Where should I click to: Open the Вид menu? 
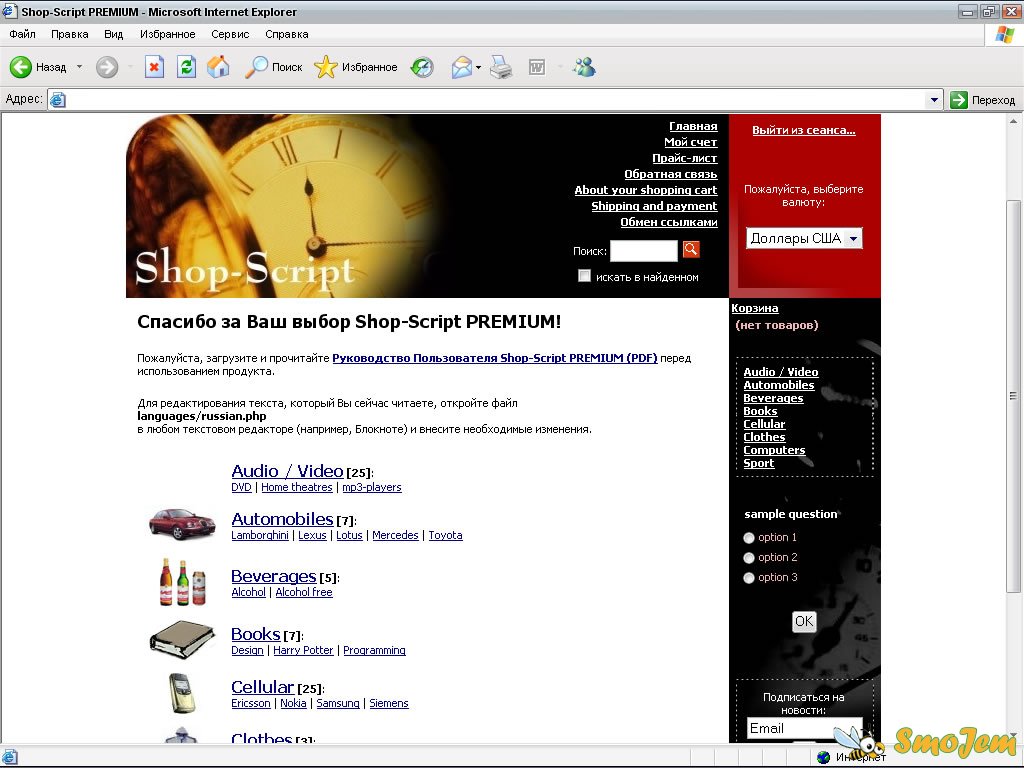(x=114, y=34)
